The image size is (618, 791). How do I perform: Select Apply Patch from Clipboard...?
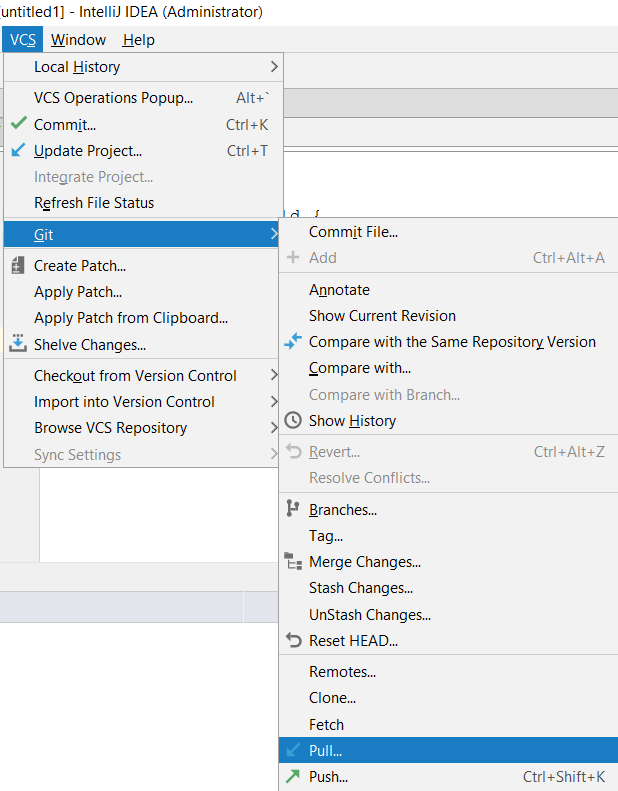[131, 318]
